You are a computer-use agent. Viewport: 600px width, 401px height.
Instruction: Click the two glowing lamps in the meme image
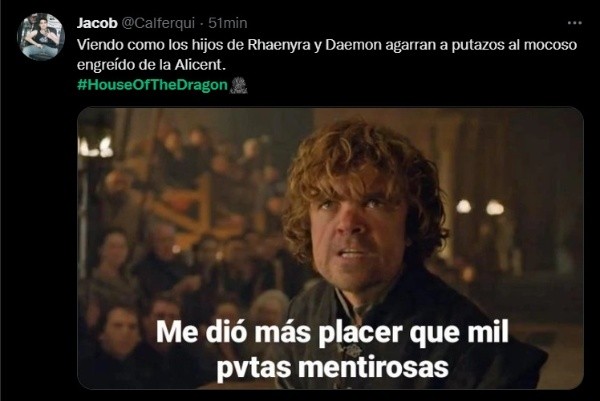tap(480, 207)
